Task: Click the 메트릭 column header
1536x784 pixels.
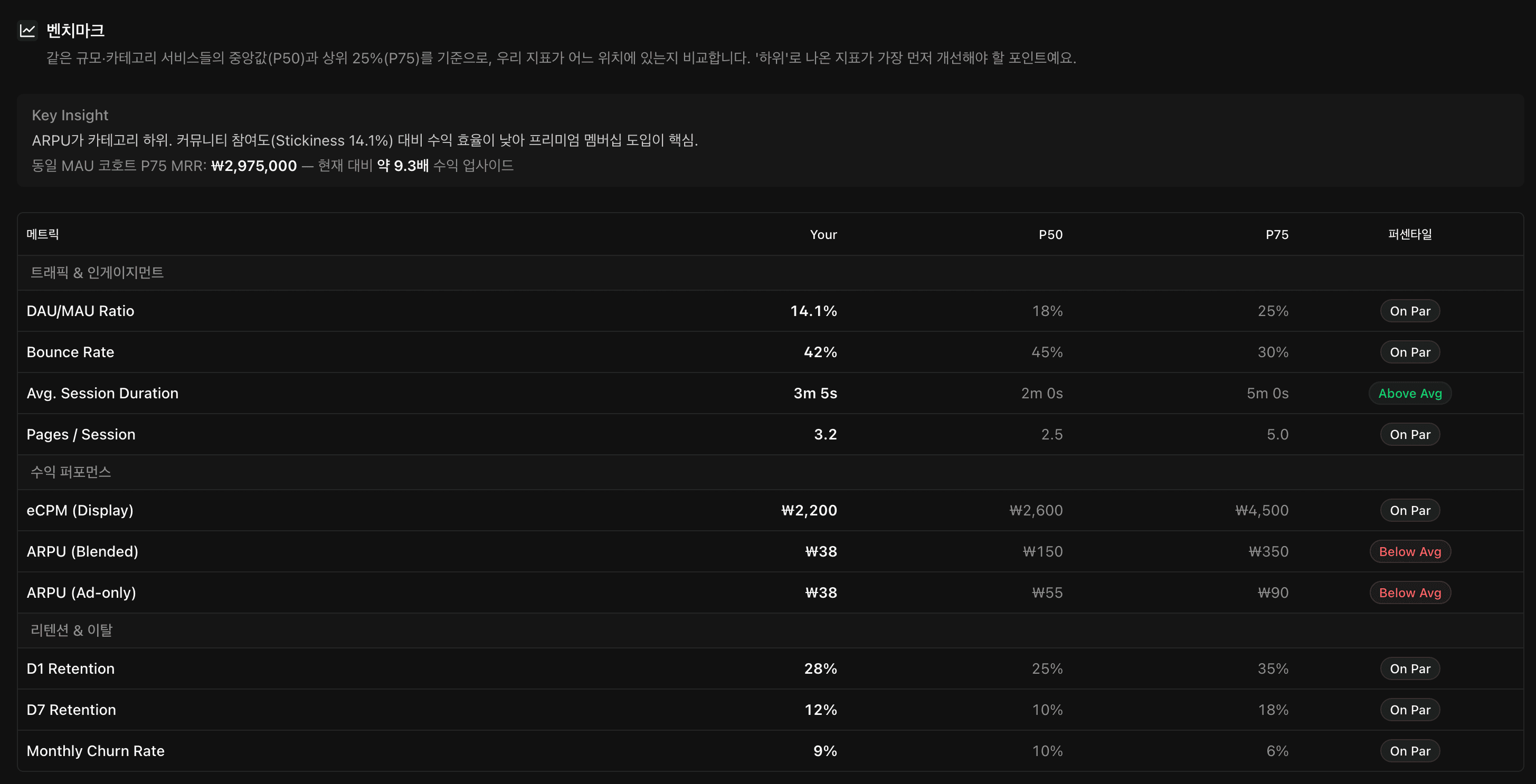Action: click(42, 234)
